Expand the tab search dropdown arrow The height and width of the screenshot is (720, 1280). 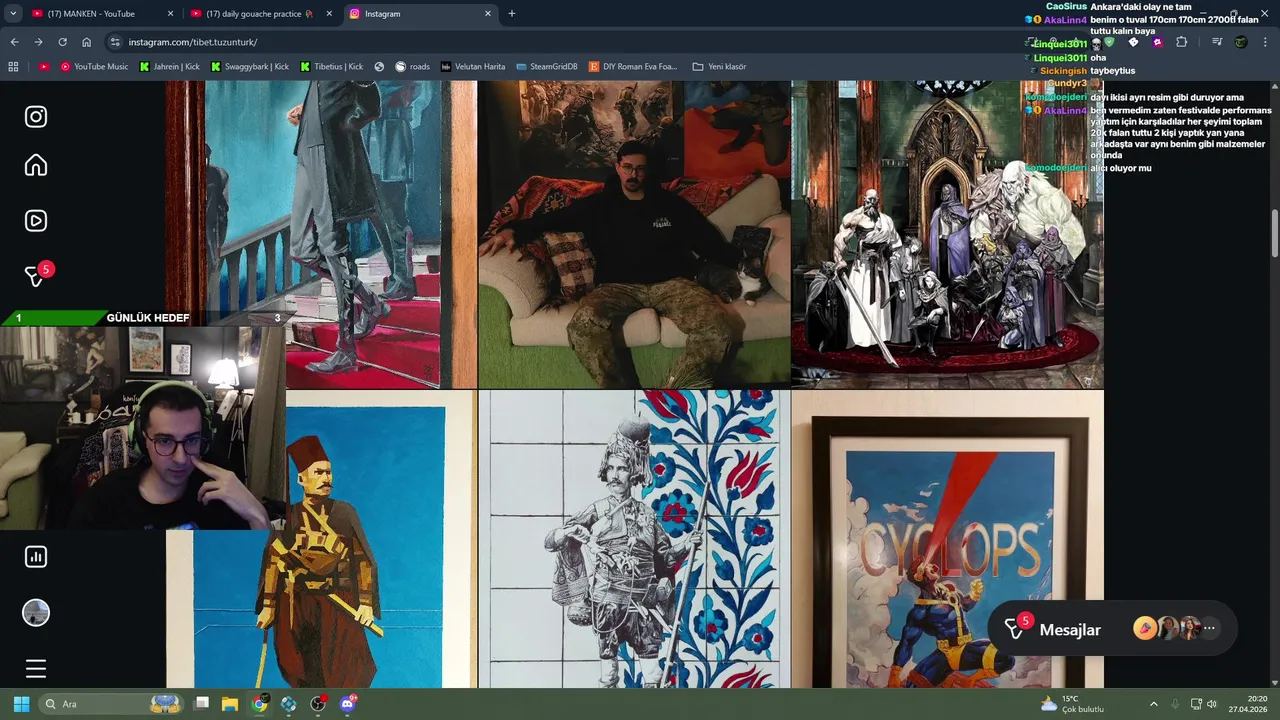[13, 14]
